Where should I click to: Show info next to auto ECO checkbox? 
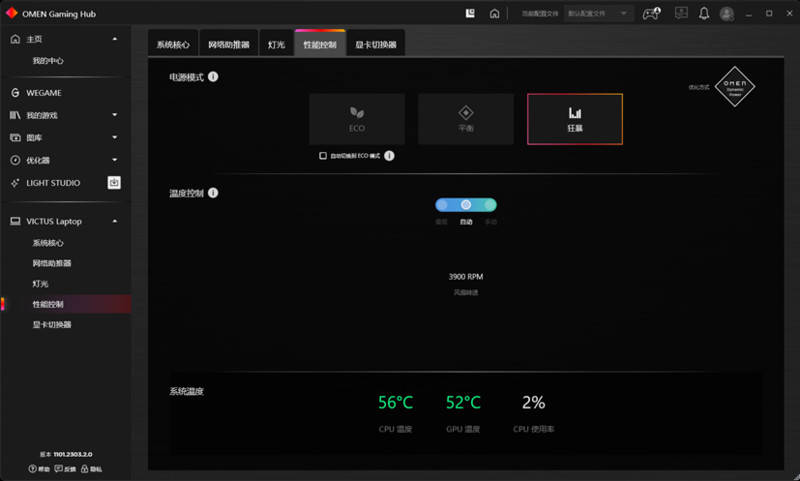click(389, 156)
